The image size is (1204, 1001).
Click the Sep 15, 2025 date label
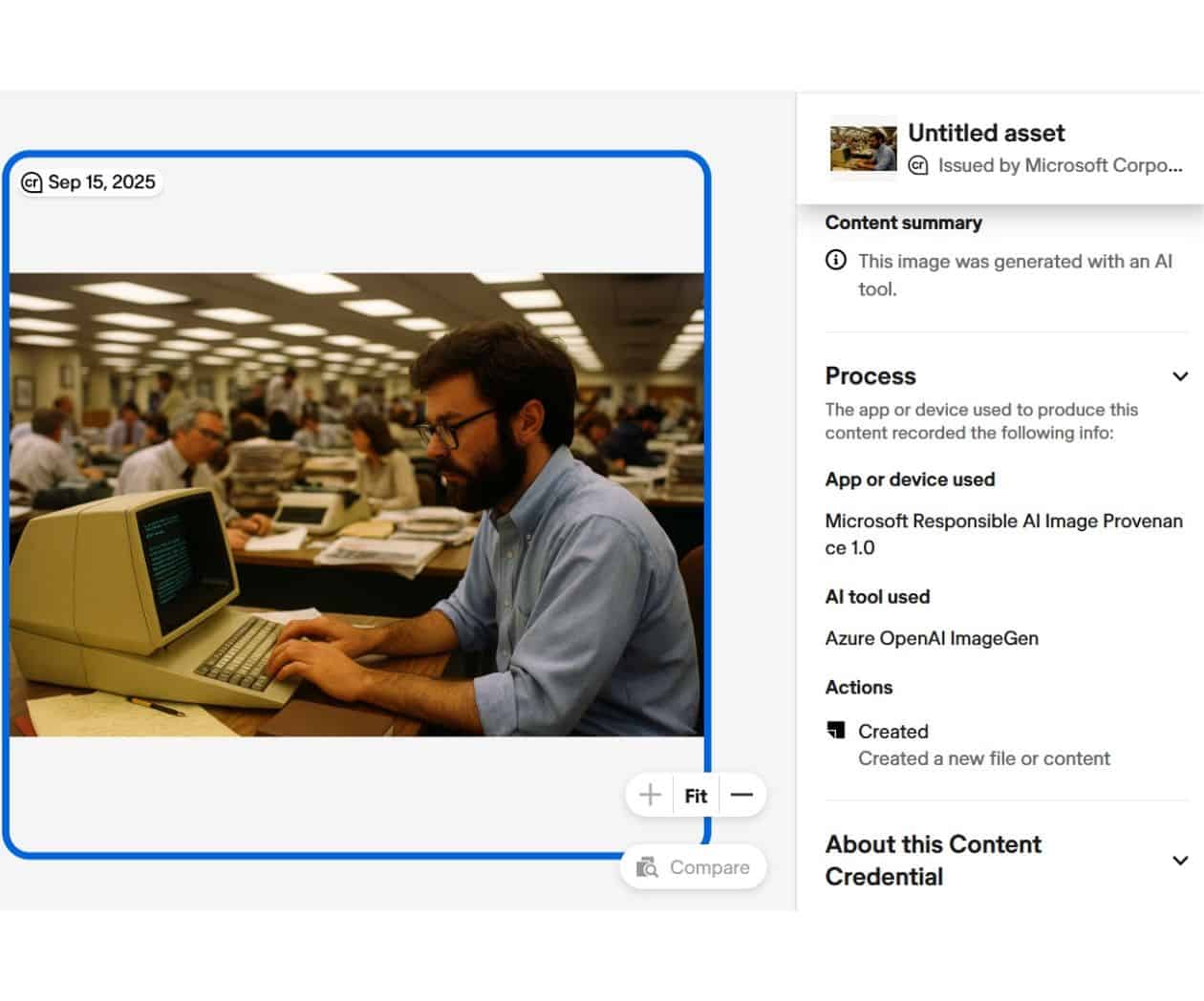(101, 182)
